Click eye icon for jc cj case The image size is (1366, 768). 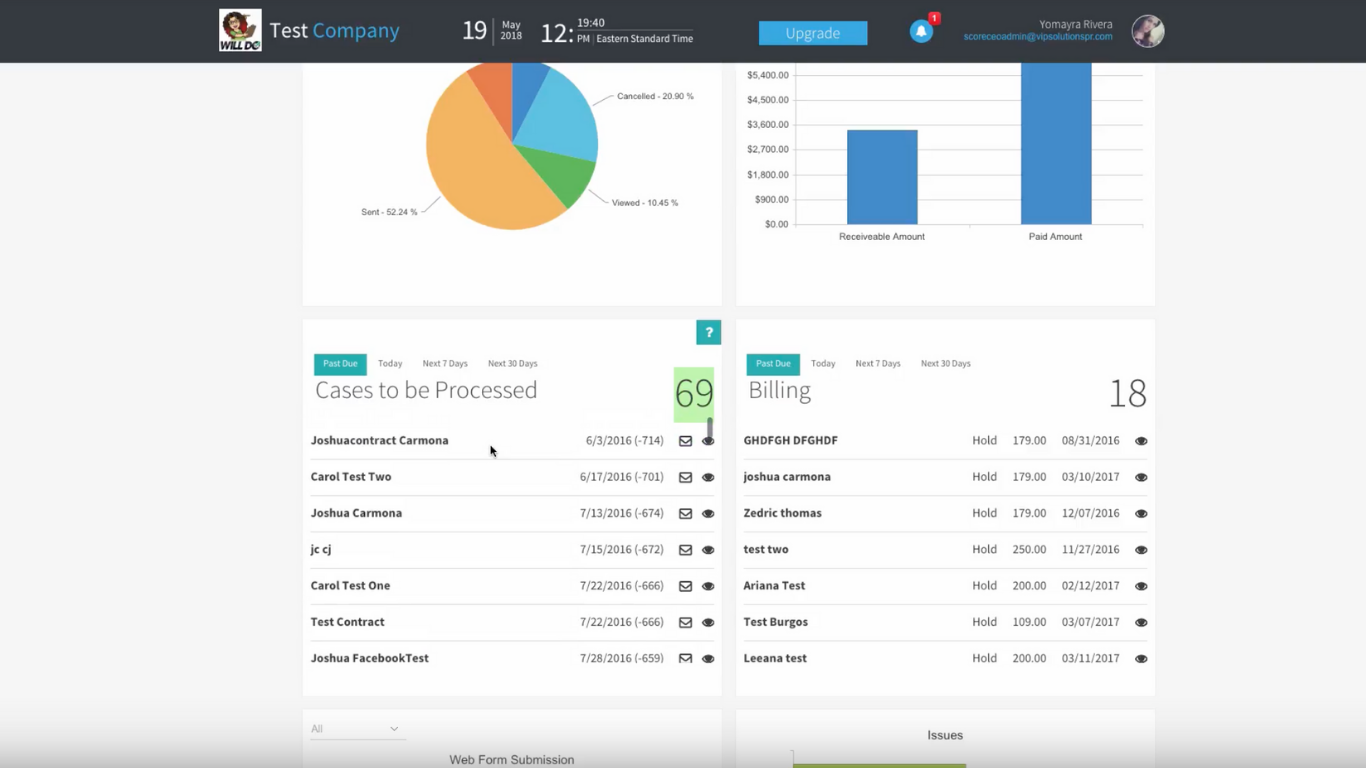(x=708, y=550)
